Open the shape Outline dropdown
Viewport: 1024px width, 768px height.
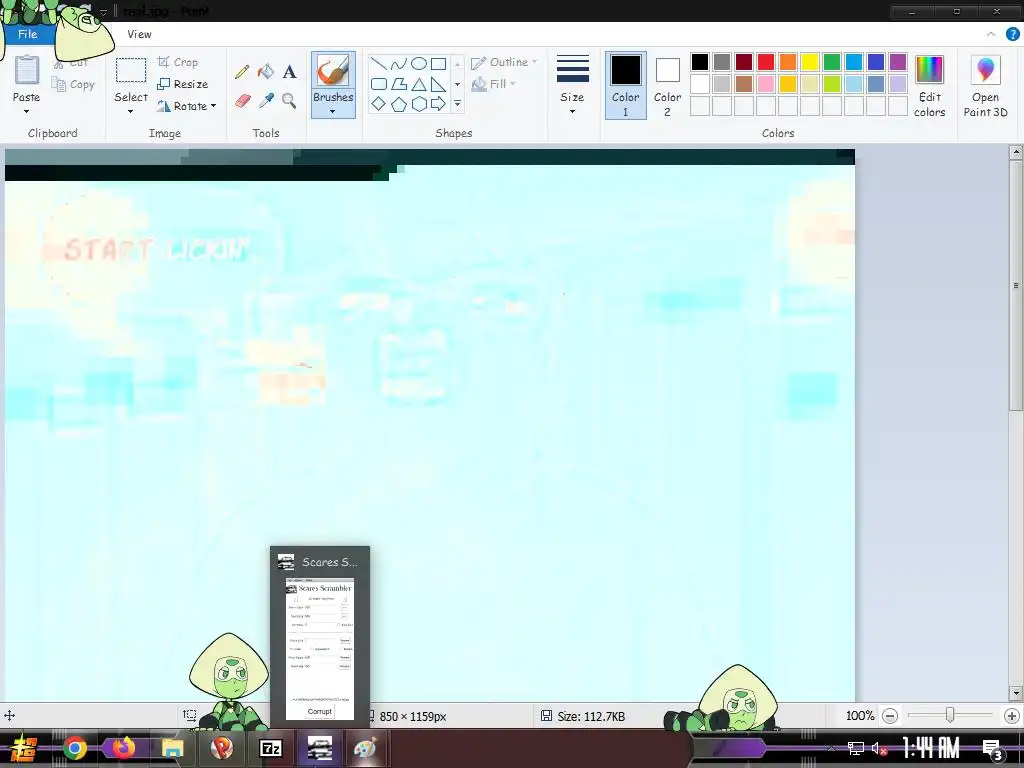click(504, 62)
